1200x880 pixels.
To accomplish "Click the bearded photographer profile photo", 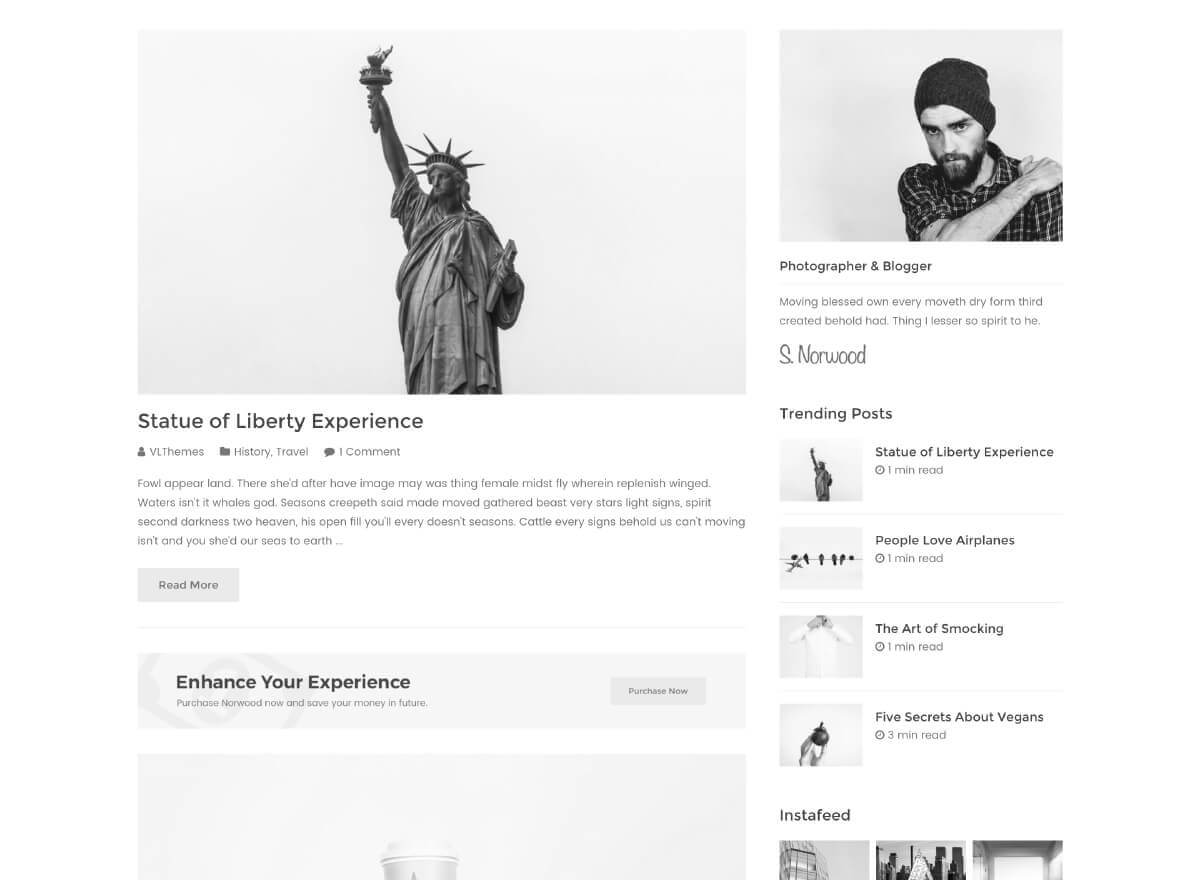I will pos(921,135).
